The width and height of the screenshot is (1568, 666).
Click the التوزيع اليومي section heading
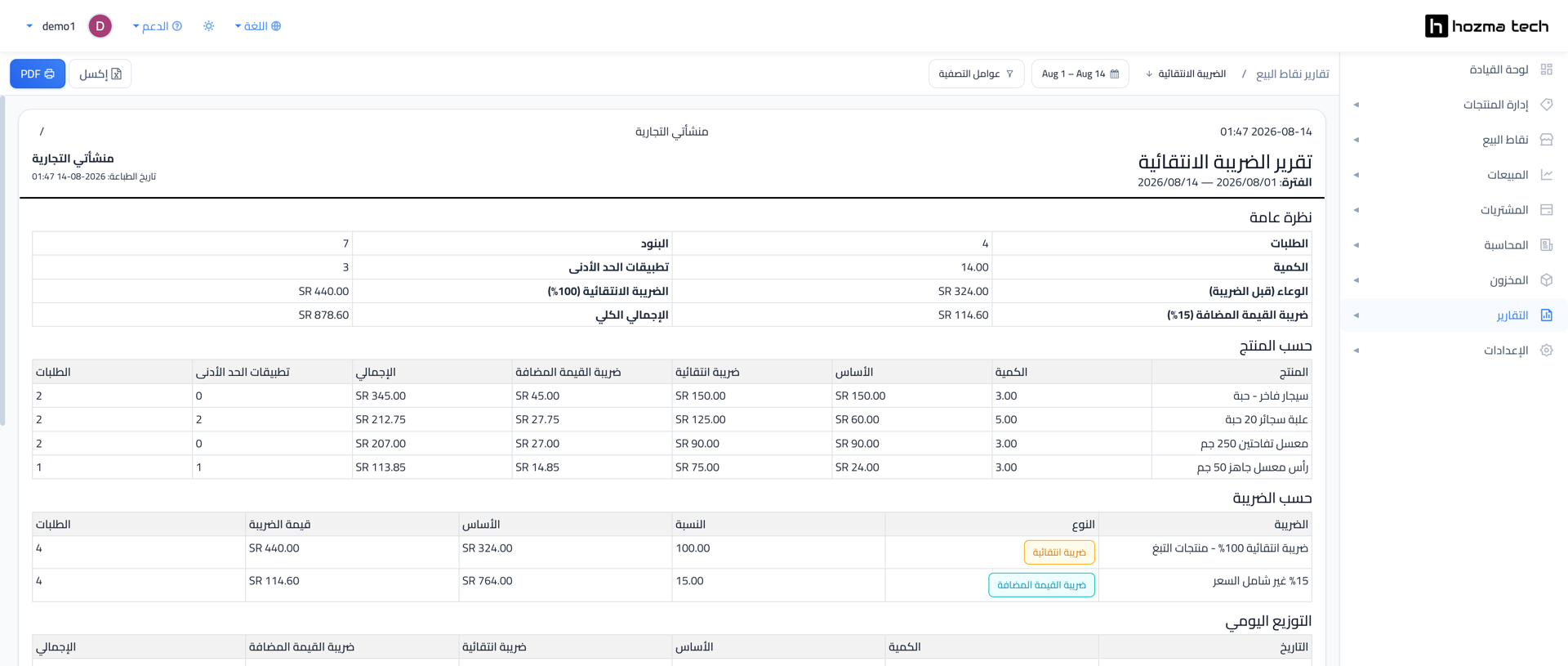tap(1268, 621)
